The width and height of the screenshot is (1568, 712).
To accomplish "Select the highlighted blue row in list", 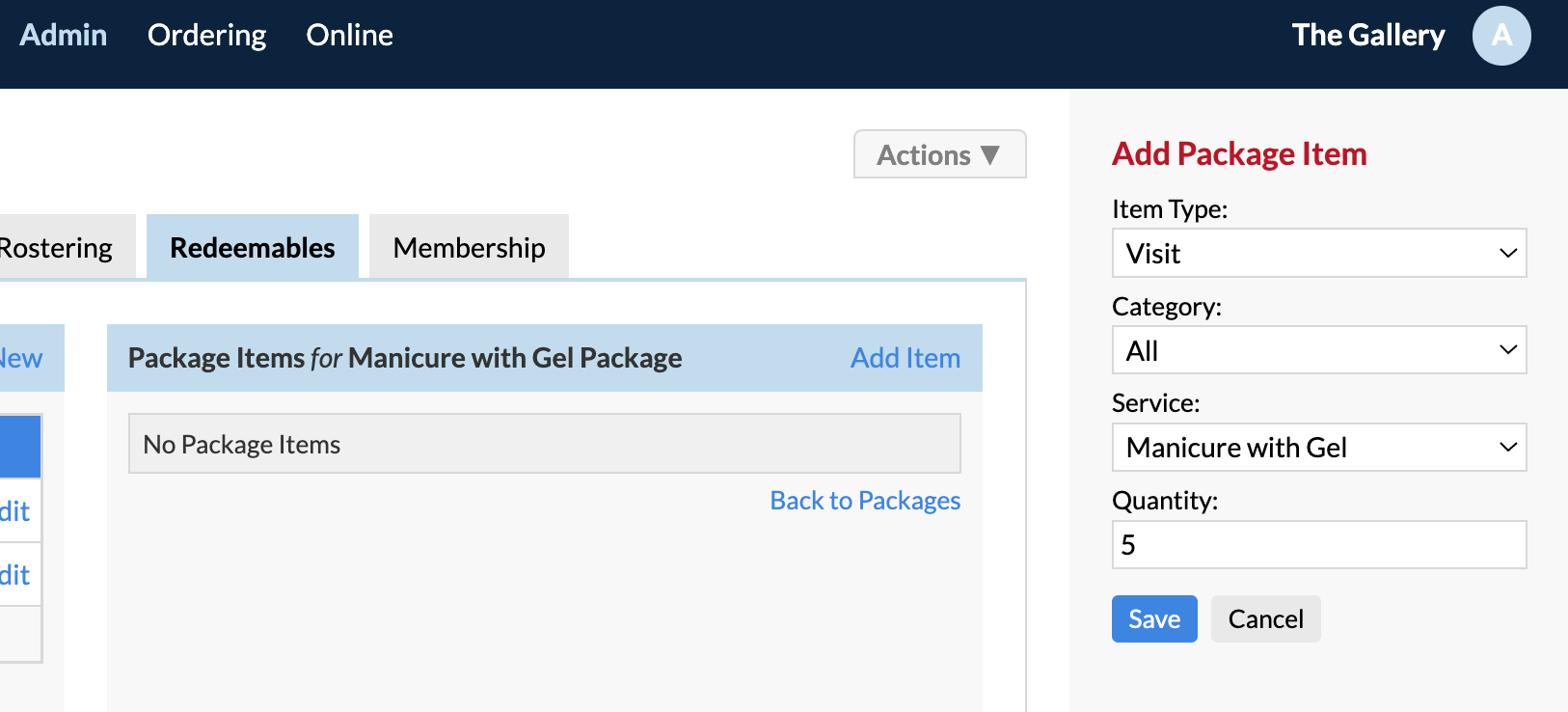I will pos(20,446).
